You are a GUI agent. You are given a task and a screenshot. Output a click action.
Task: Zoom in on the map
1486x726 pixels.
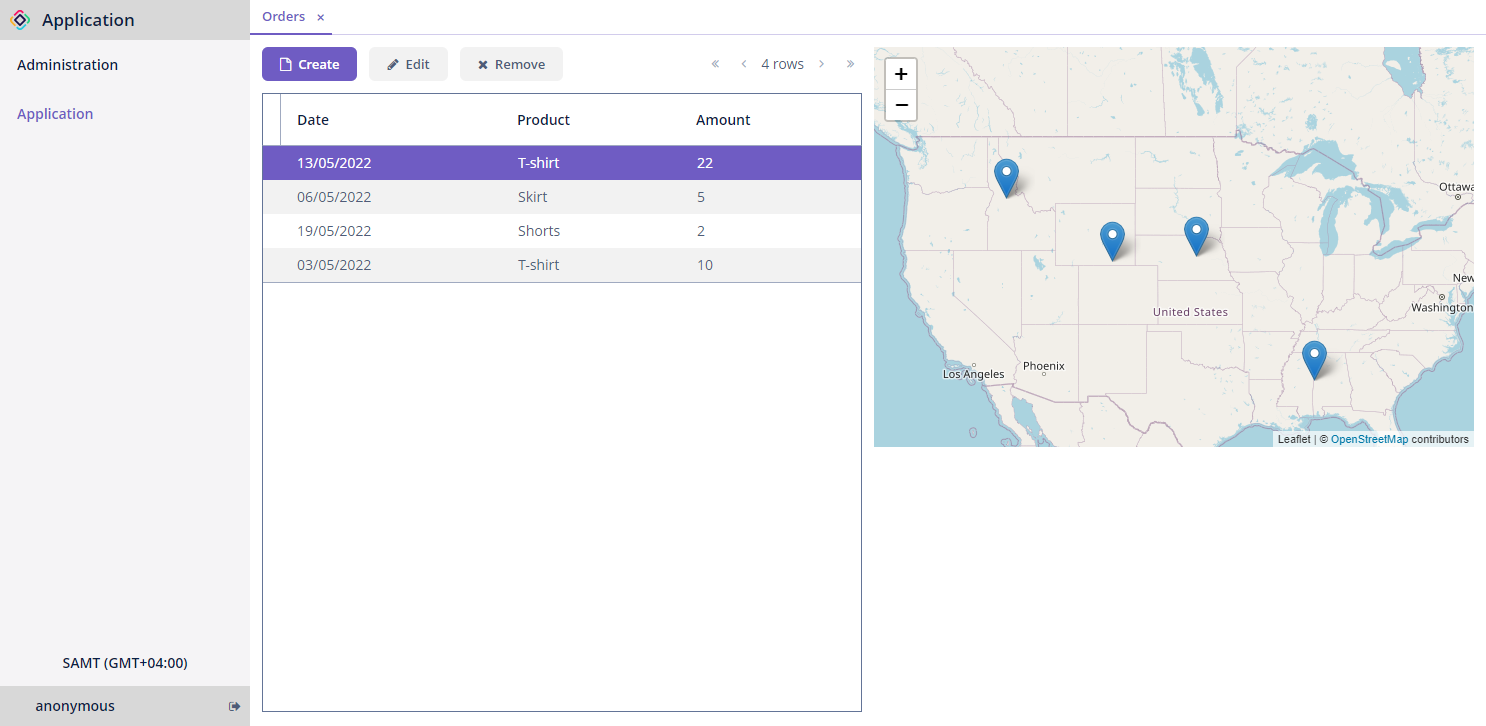(901, 74)
